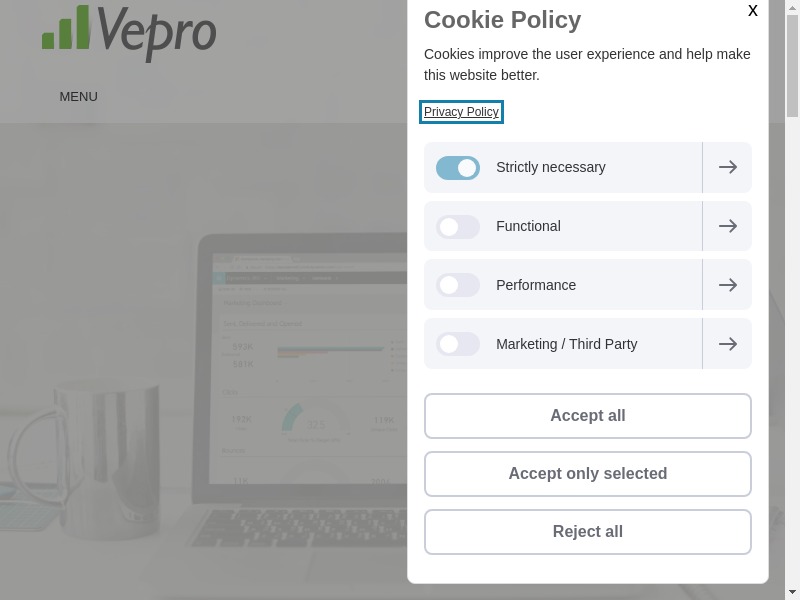
Task: Enable the Performance cookies switch
Action: tap(458, 285)
